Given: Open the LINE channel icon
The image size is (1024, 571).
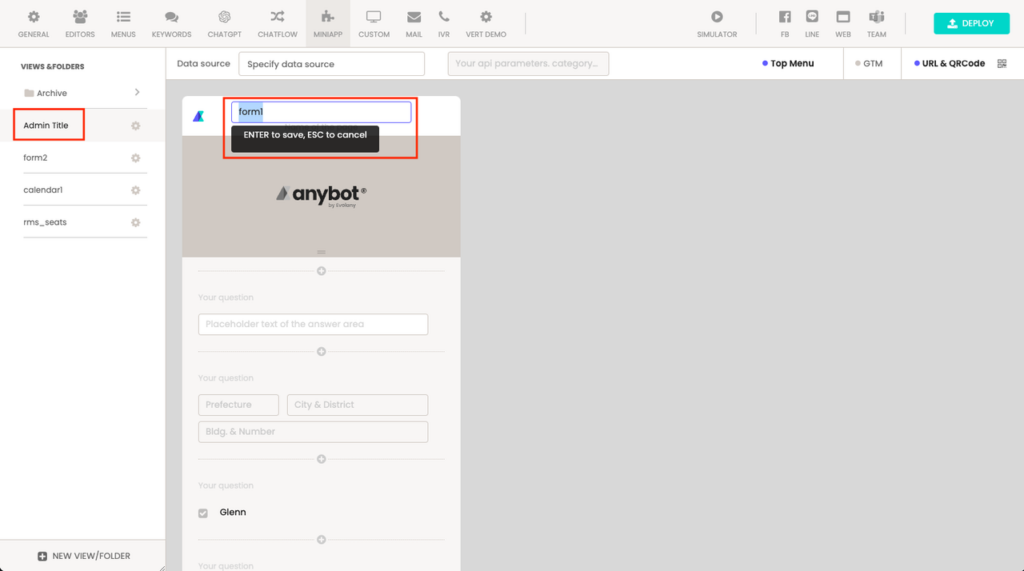Looking at the screenshot, I should point(812,17).
